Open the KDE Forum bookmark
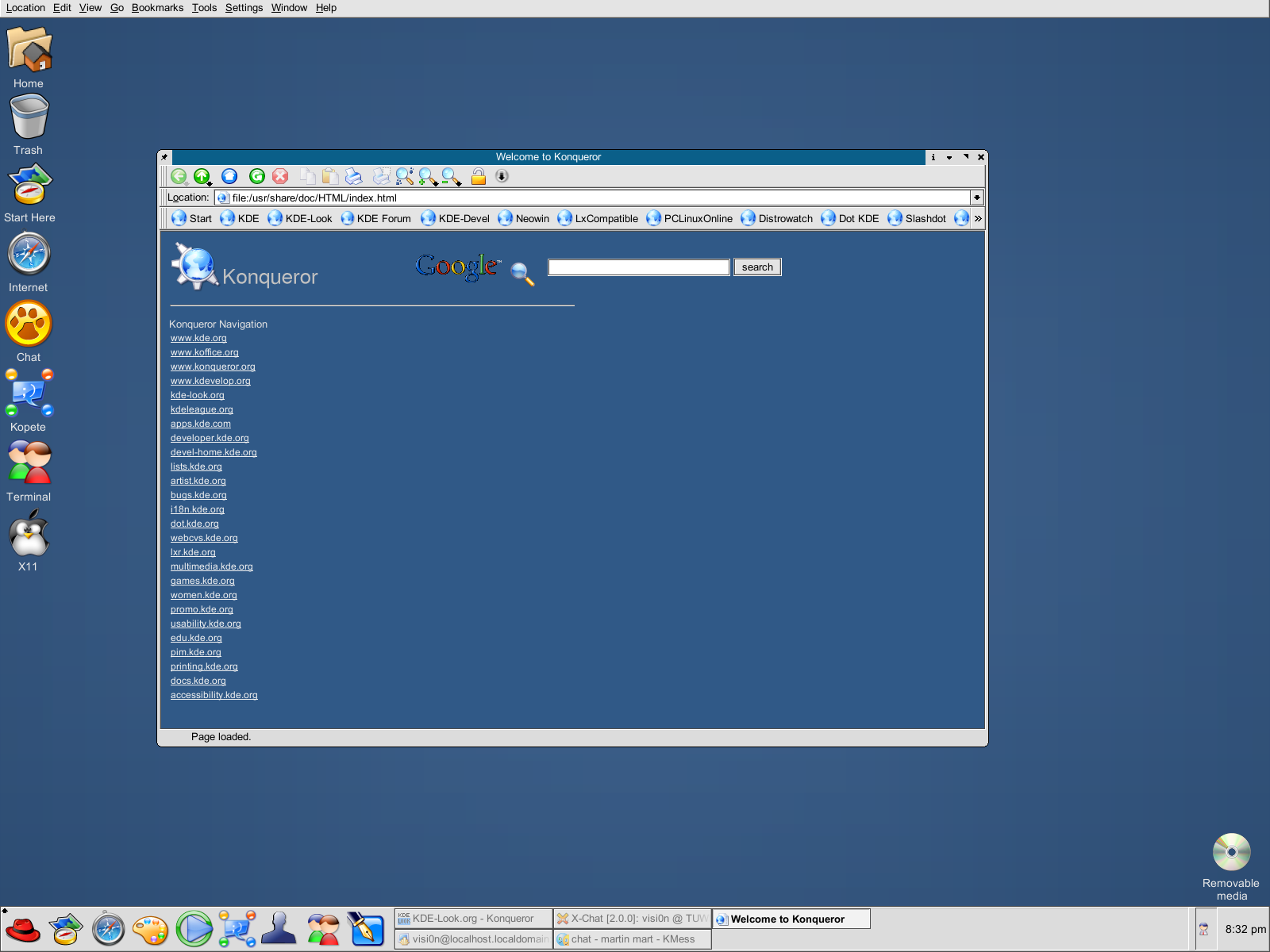 click(375, 218)
